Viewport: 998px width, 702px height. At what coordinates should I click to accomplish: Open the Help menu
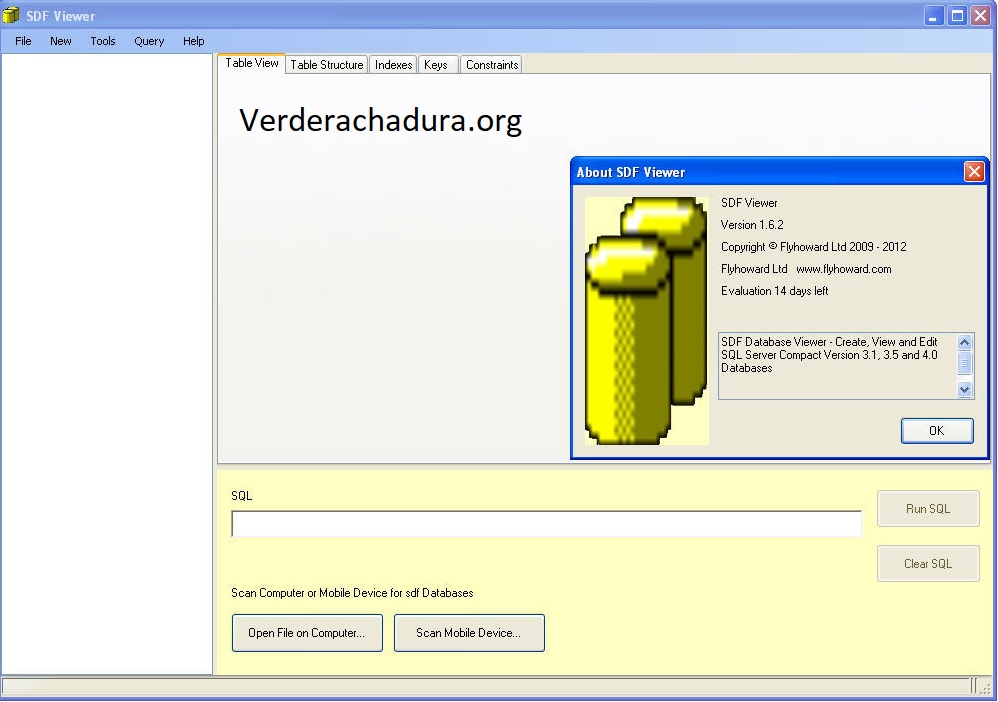[193, 41]
